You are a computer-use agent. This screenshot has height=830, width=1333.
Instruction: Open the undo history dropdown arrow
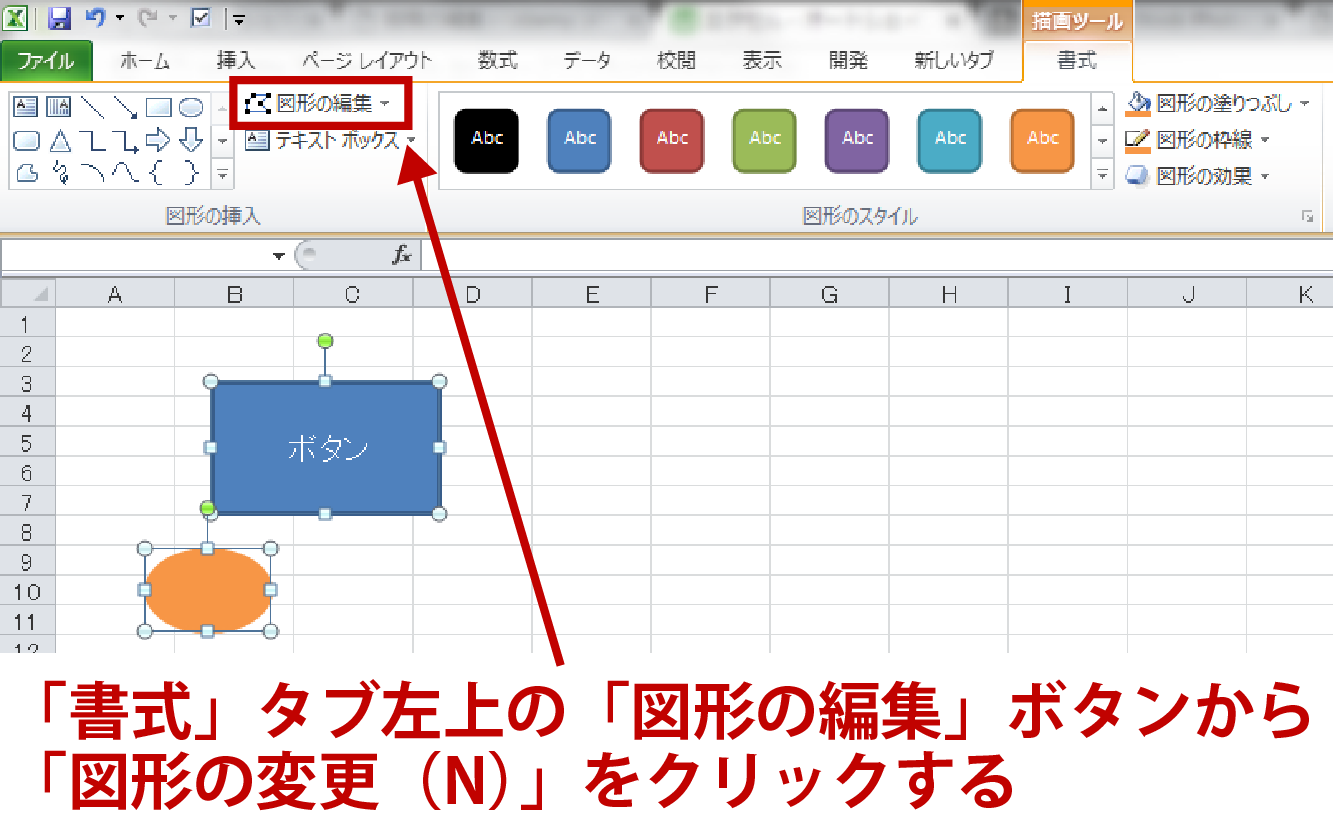click(120, 18)
